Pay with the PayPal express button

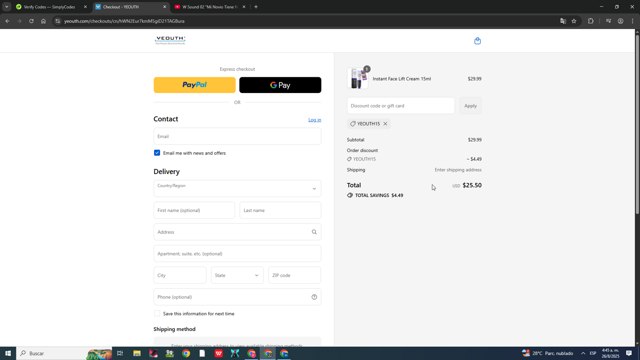pyautogui.click(x=195, y=85)
